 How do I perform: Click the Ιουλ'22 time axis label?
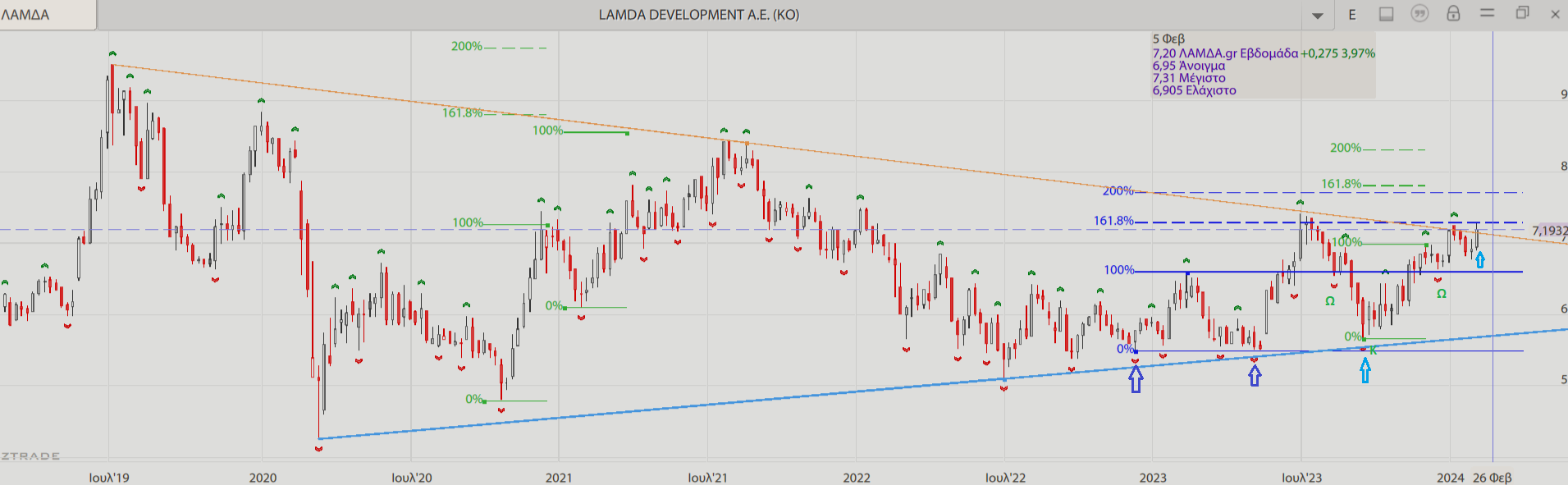point(1005,478)
